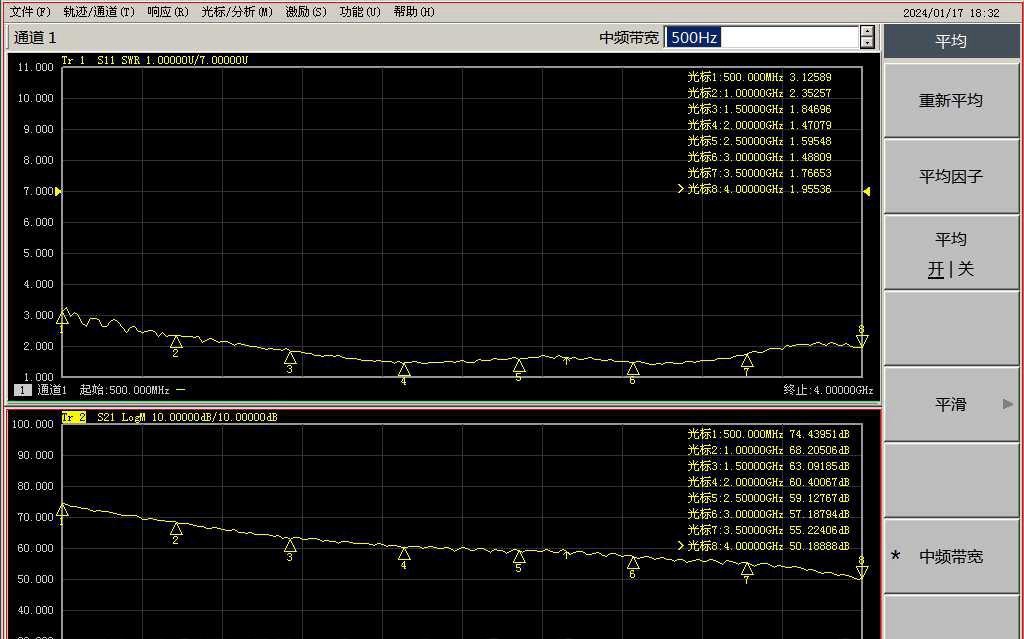This screenshot has width=1024, height=639.
Task: Pick marker 6 triangle on S21 trace
Action: coord(633,562)
